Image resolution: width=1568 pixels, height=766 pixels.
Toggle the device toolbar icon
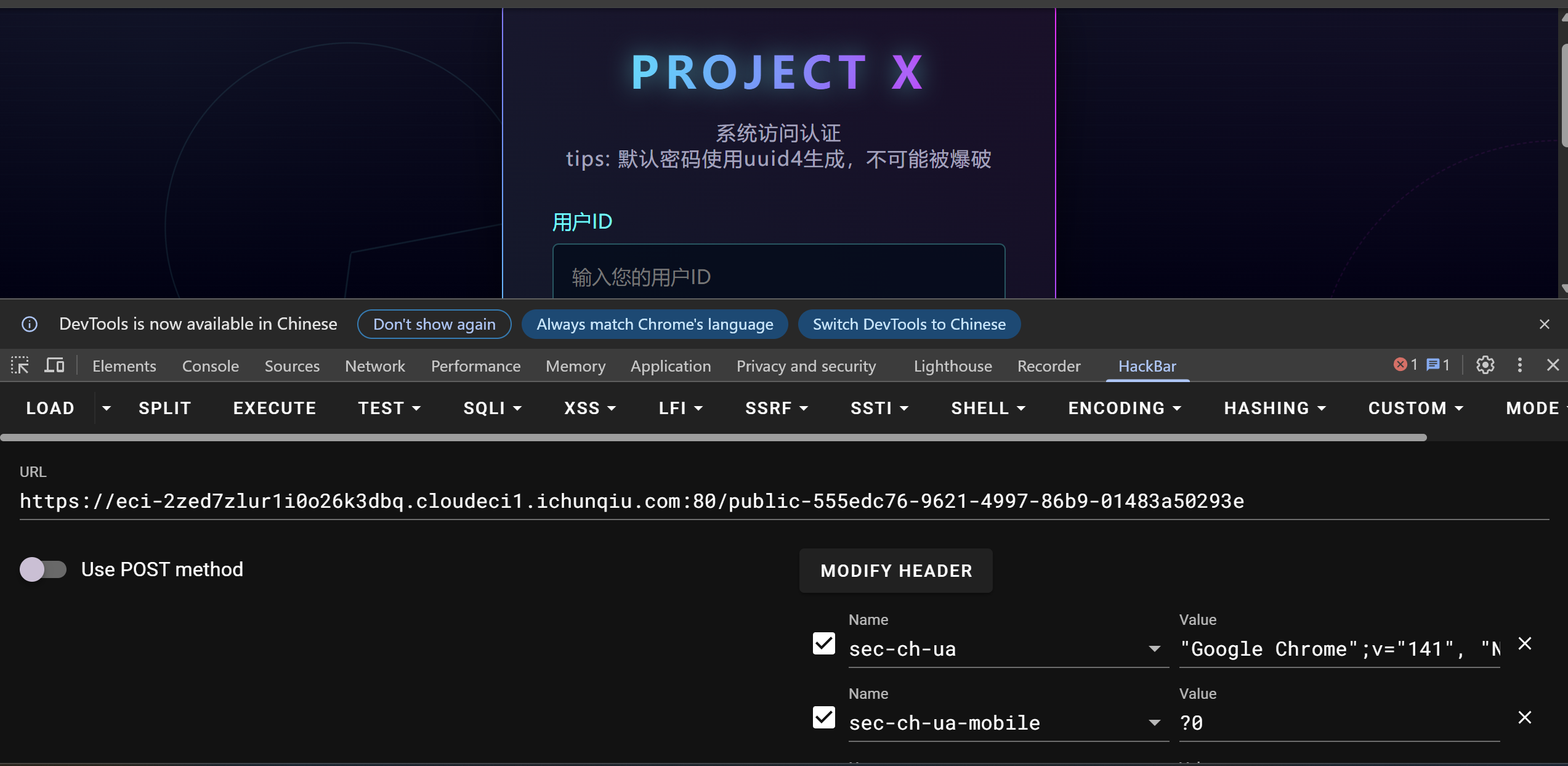[x=54, y=365]
